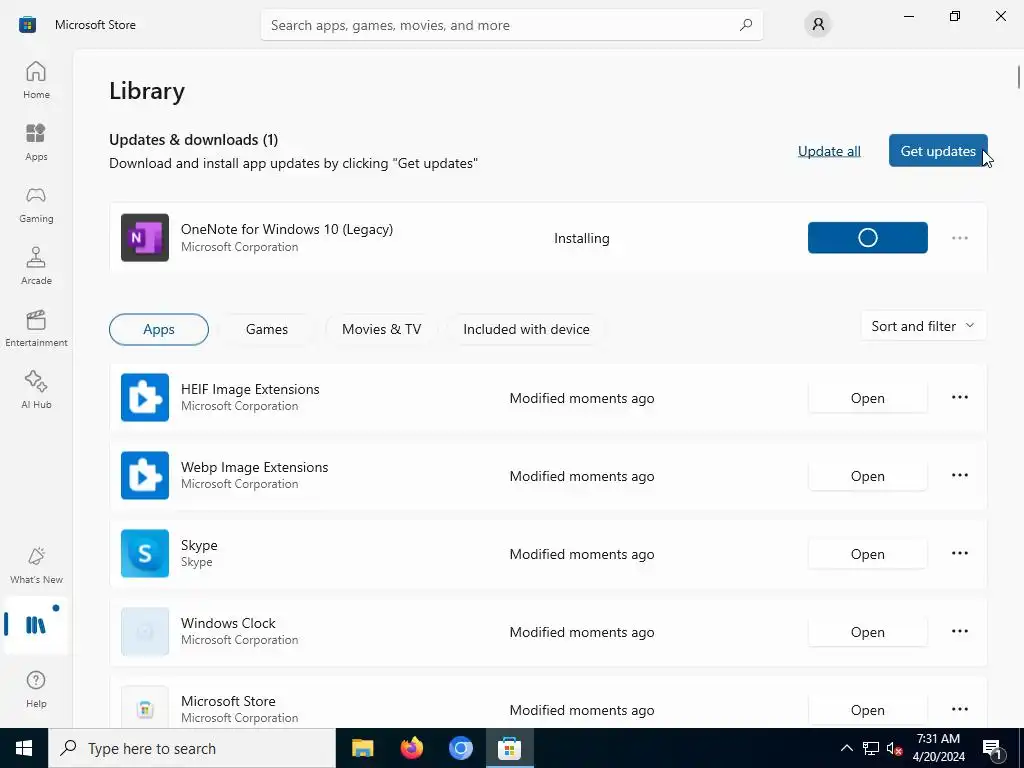1024x768 pixels.
Task: Click the Windows taskbar search box
Action: 192,748
